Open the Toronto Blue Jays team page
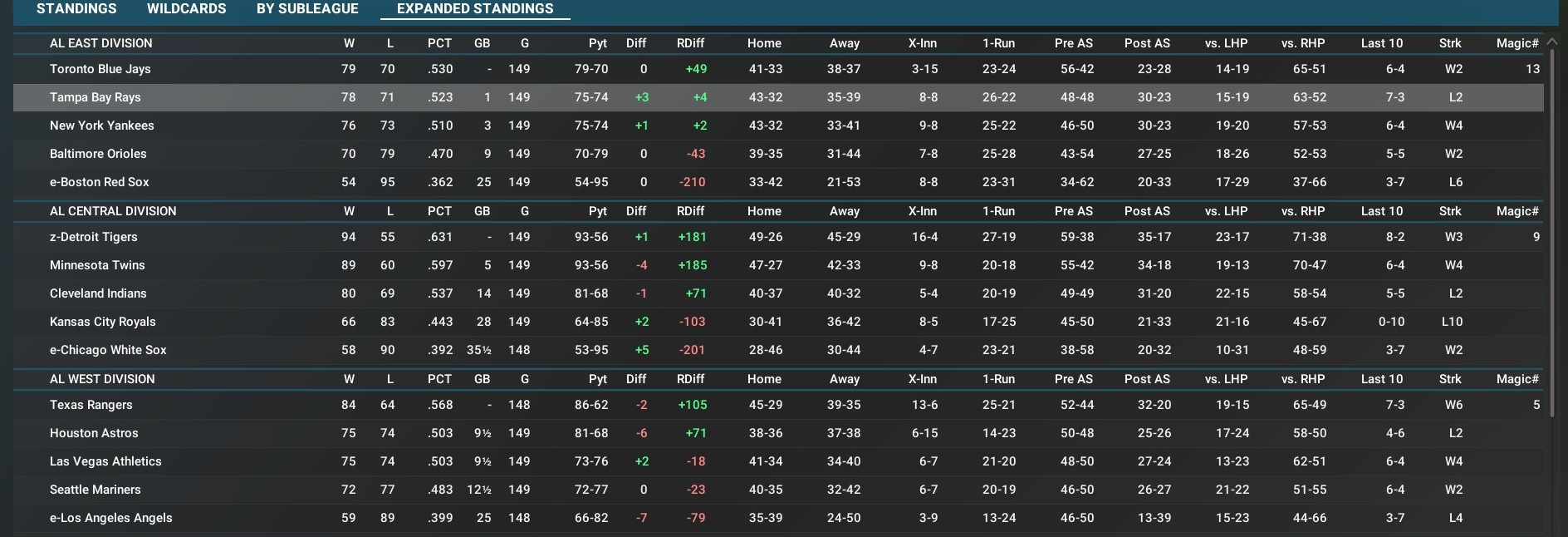This screenshot has height=537, width=1568. 100,69
